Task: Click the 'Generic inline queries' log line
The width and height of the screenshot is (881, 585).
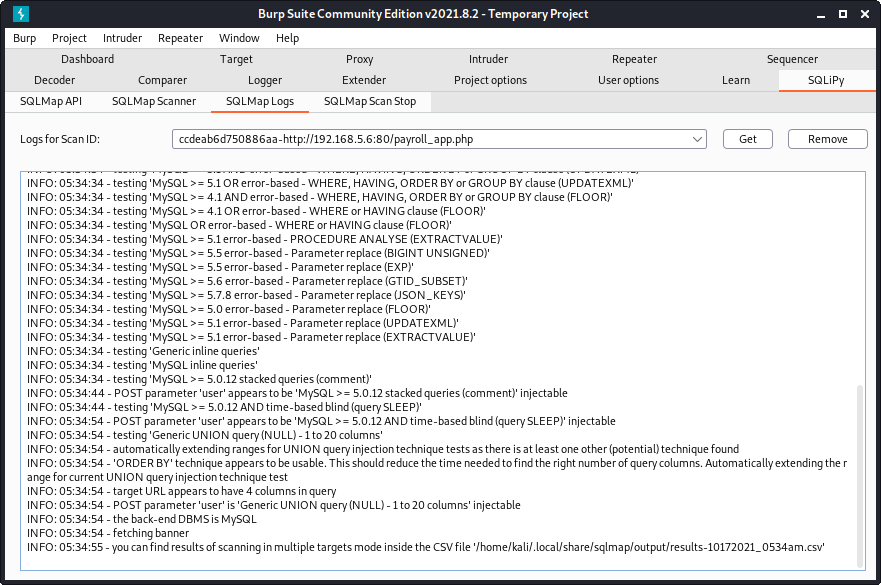Action: 143,351
